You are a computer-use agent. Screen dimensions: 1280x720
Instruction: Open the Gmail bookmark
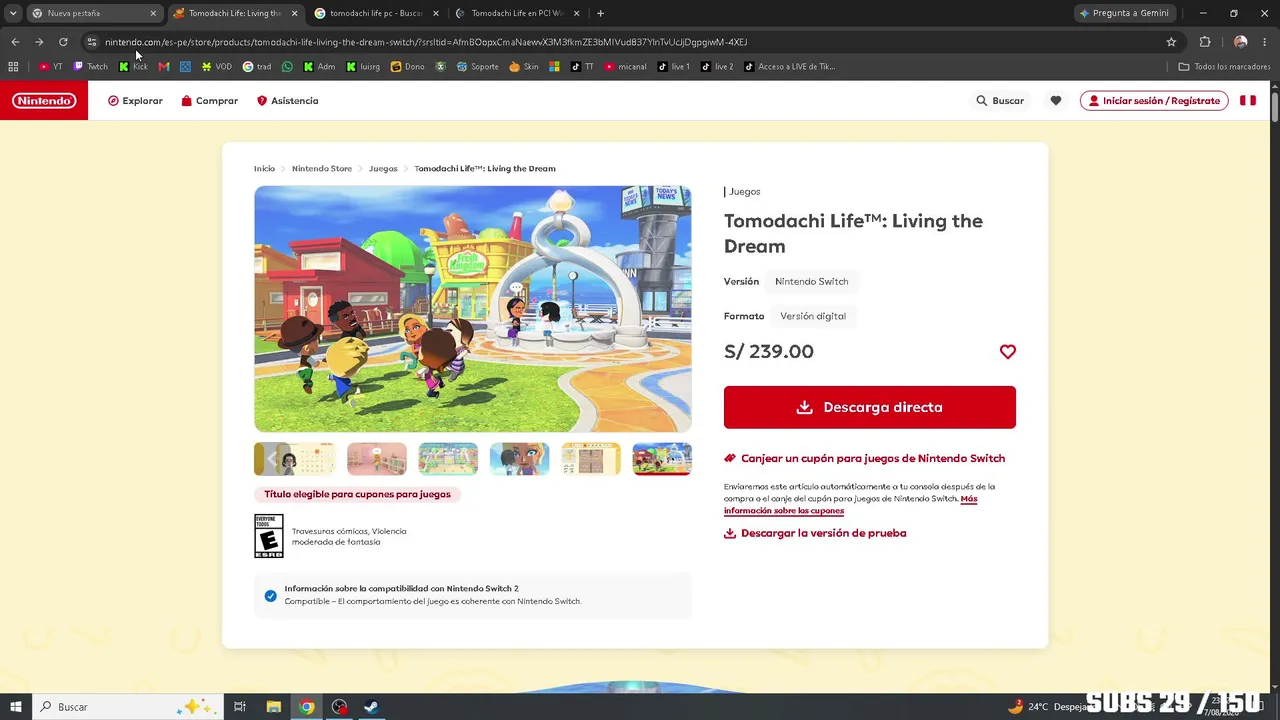(x=164, y=67)
